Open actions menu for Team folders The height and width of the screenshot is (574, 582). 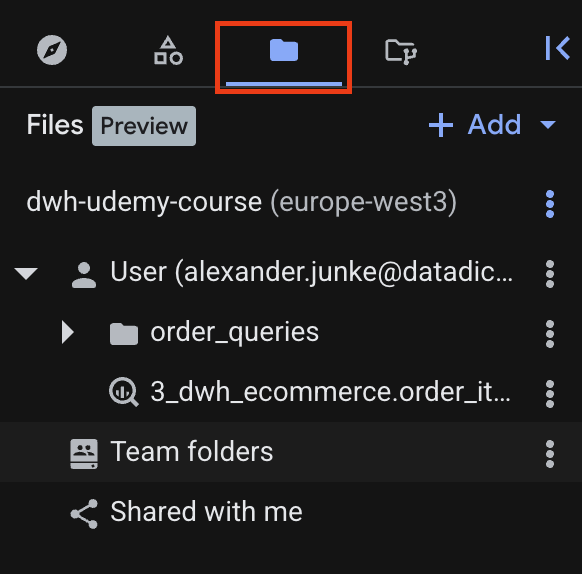coord(550,454)
